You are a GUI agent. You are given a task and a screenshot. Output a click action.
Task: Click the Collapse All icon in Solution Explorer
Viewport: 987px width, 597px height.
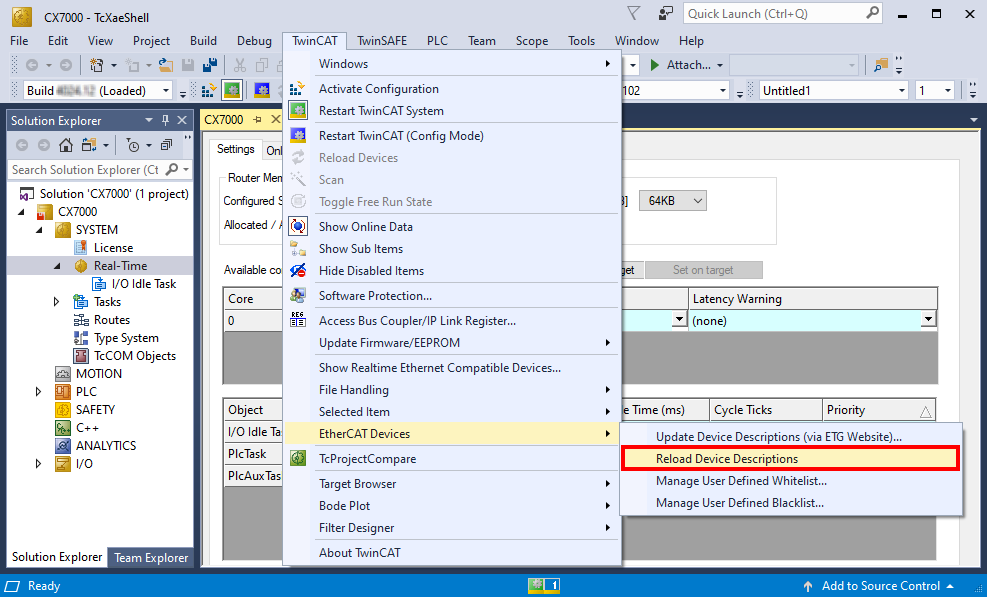166,145
